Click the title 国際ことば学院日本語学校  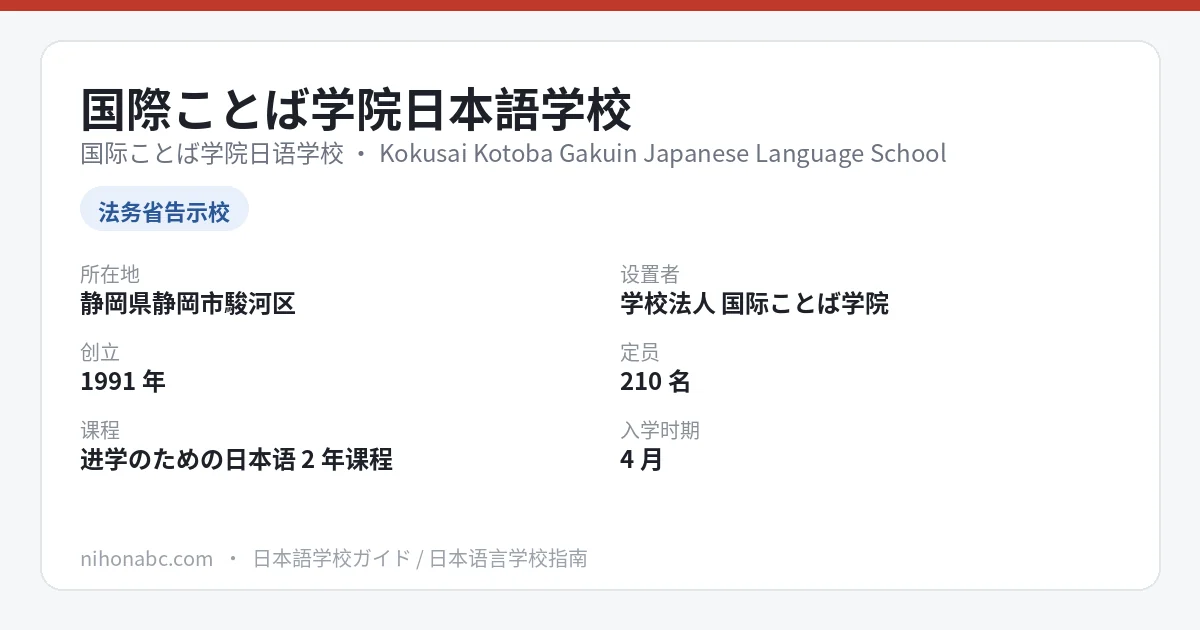[x=356, y=110]
